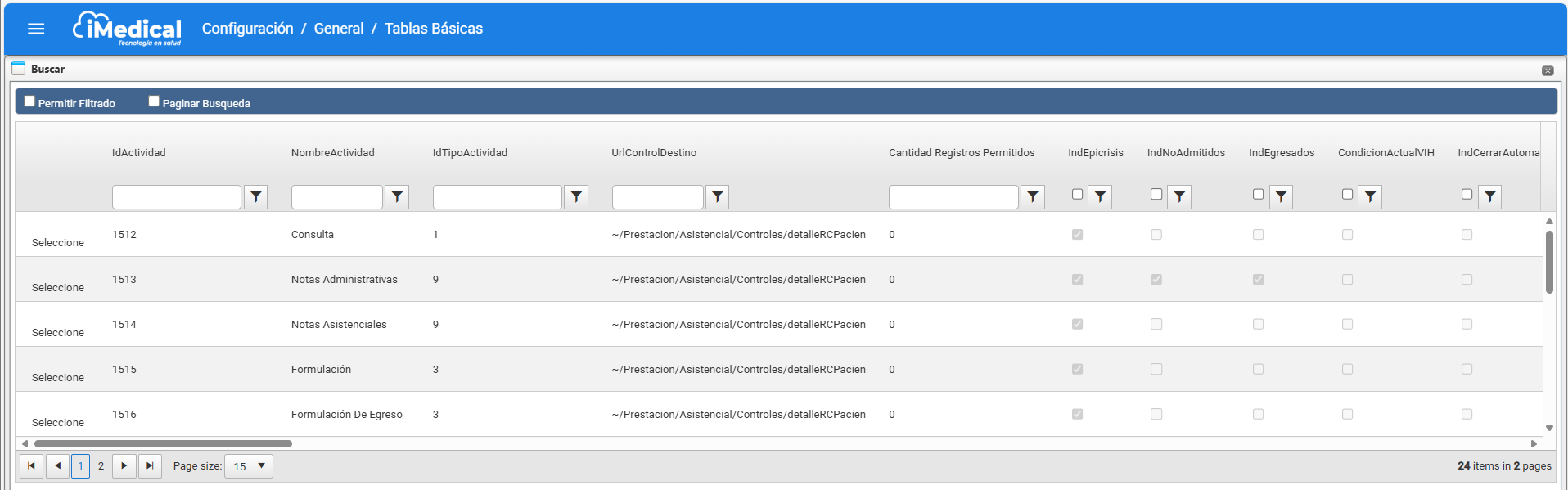Click the iMedical logo
This screenshot has height=490, width=1568.
pos(128,29)
